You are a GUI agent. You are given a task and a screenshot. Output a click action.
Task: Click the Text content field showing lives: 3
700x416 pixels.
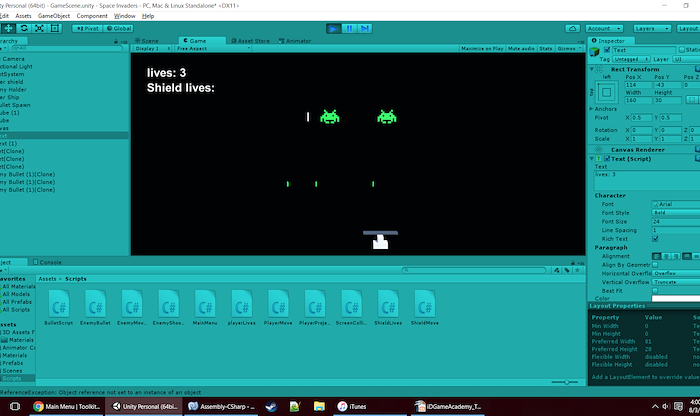coord(647,180)
